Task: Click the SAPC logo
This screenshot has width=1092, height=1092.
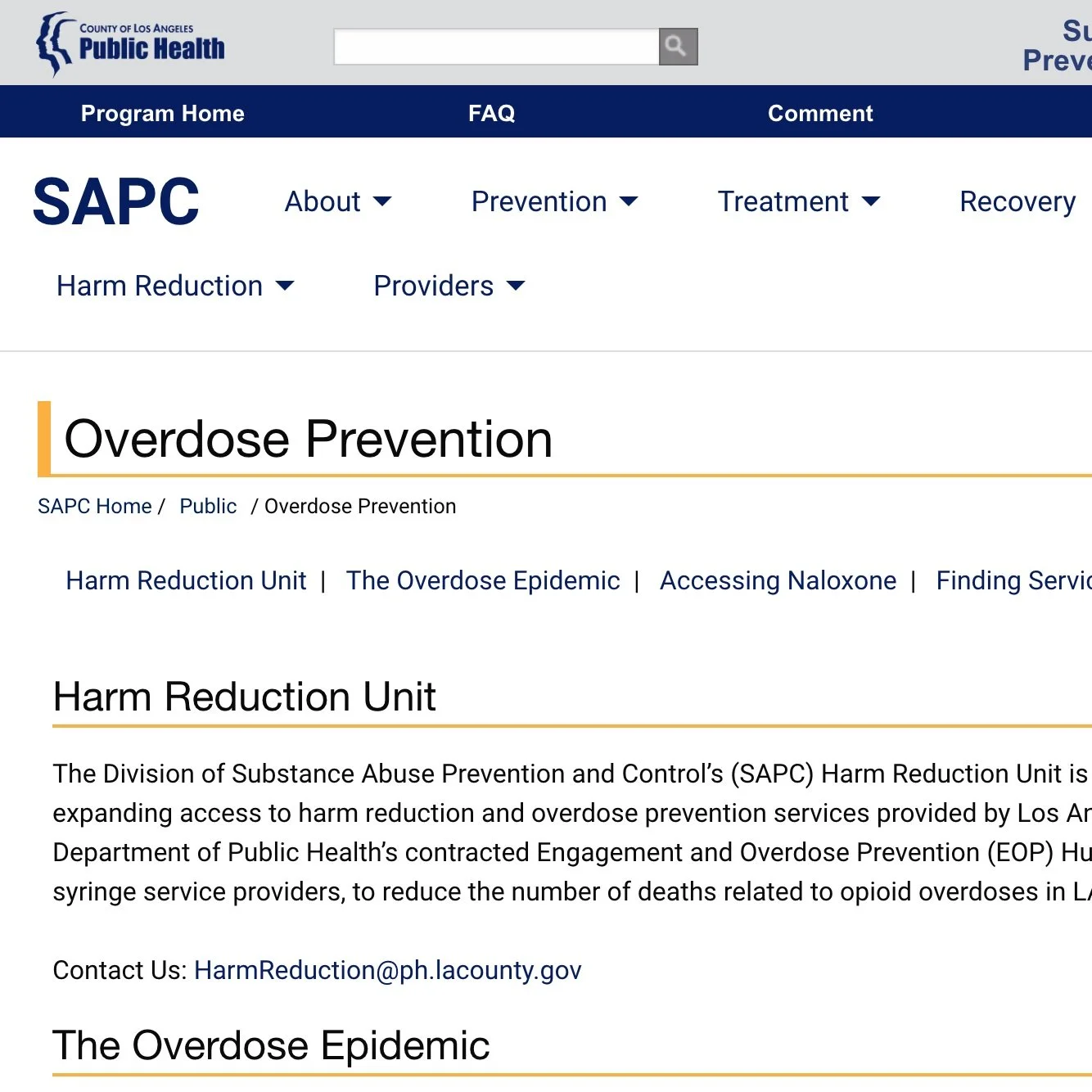Action: point(115,201)
